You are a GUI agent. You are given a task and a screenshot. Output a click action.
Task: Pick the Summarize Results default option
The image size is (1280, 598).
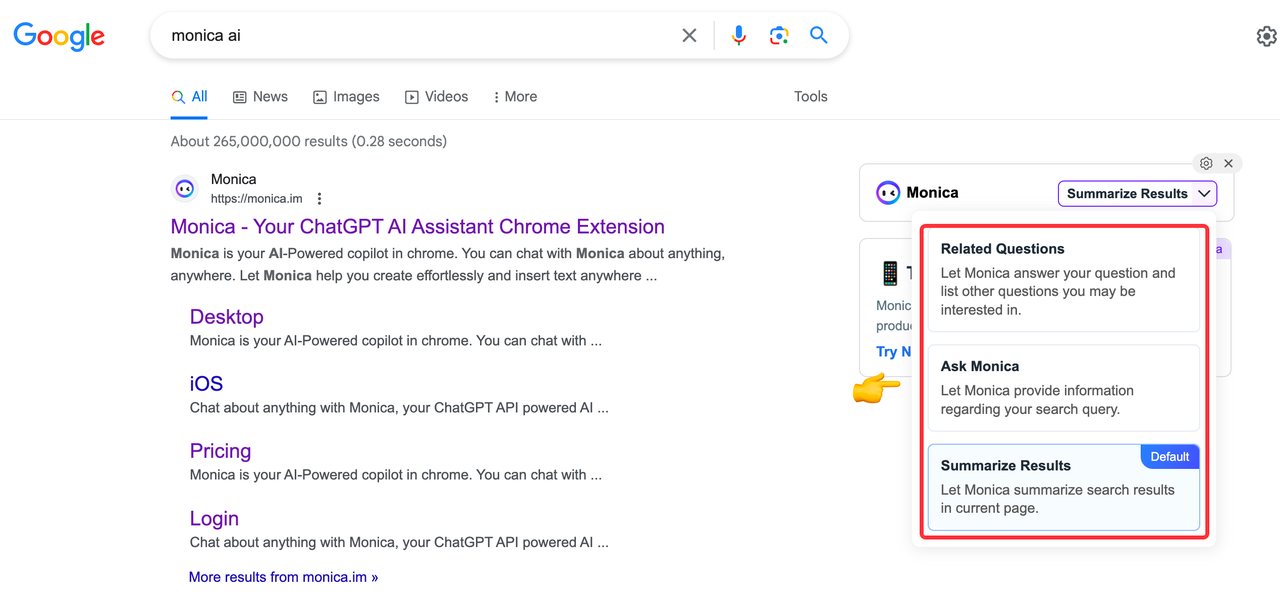tap(1064, 487)
